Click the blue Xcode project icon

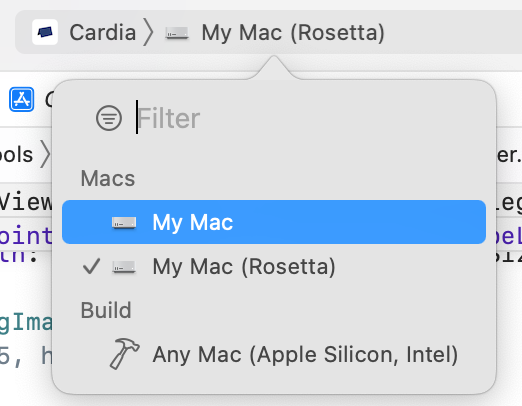click(22, 99)
